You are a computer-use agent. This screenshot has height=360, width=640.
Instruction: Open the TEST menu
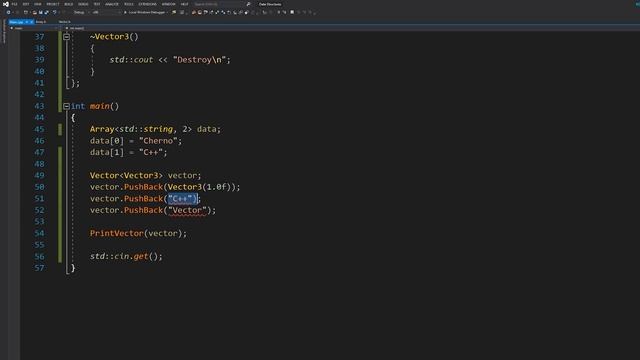(97, 4)
